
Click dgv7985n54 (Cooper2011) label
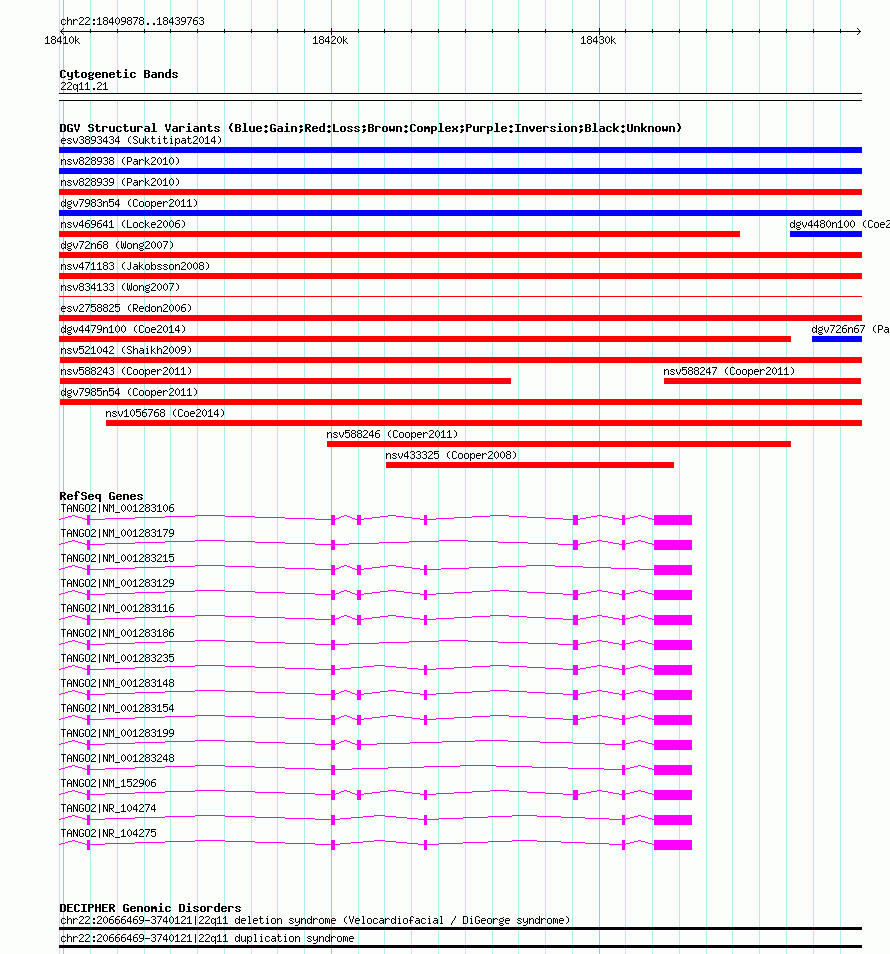click(x=129, y=392)
